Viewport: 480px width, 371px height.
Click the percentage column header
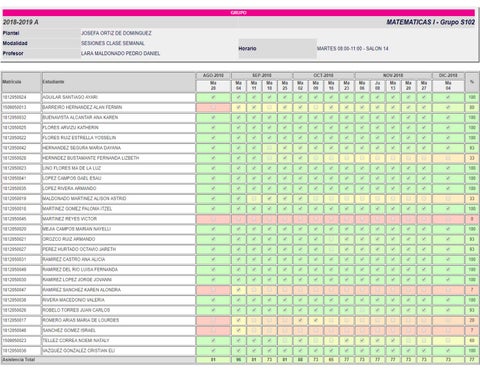pyautogui.click(x=472, y=82)
